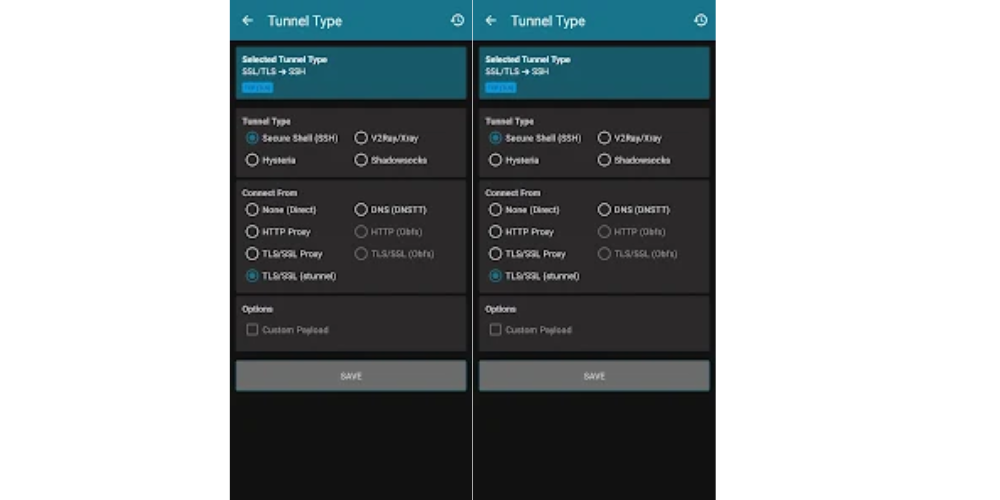Select None (Direct) in the right screen
The width and height of the screenshot is (1000, 500).
click(495, 210)
